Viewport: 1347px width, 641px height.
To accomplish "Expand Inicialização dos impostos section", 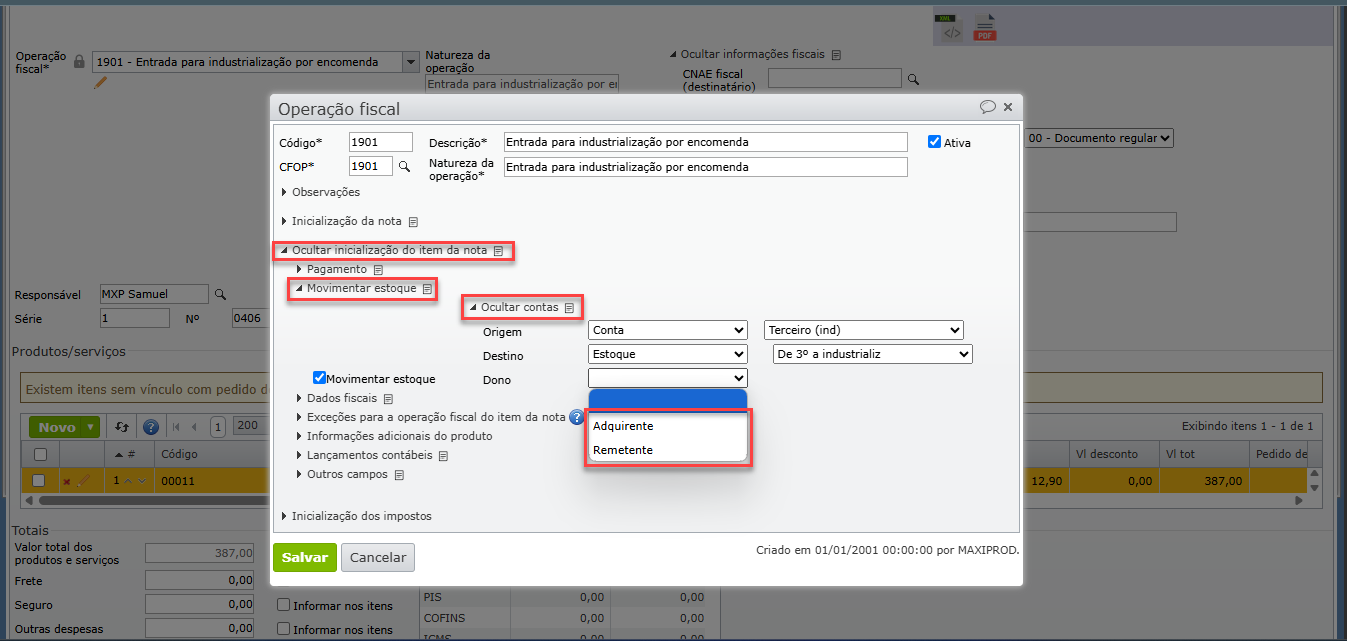I will tap(356, 516).
